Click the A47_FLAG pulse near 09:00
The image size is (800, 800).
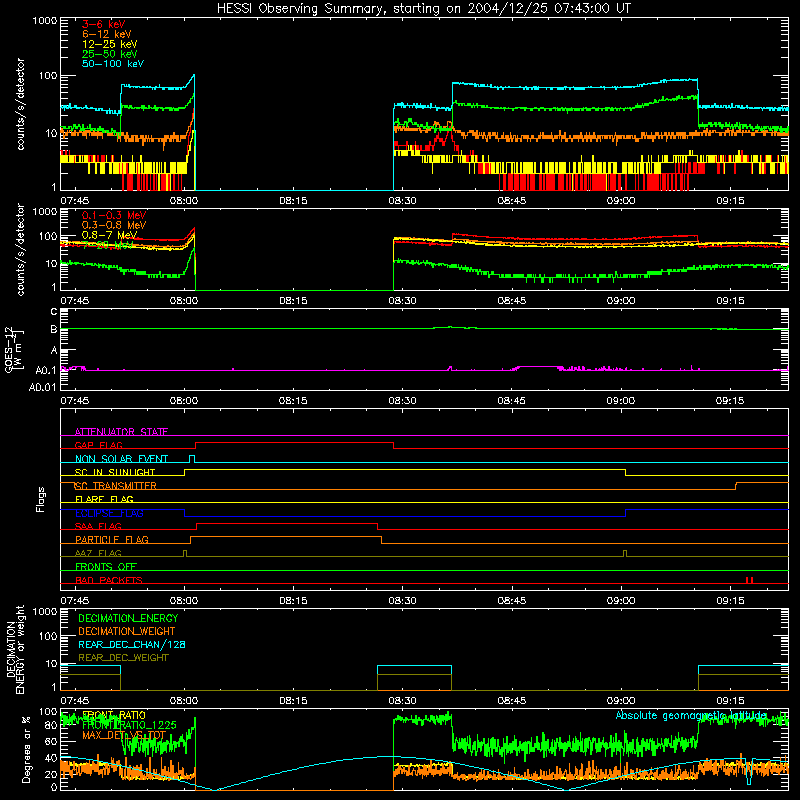click(x=625, y=554)
